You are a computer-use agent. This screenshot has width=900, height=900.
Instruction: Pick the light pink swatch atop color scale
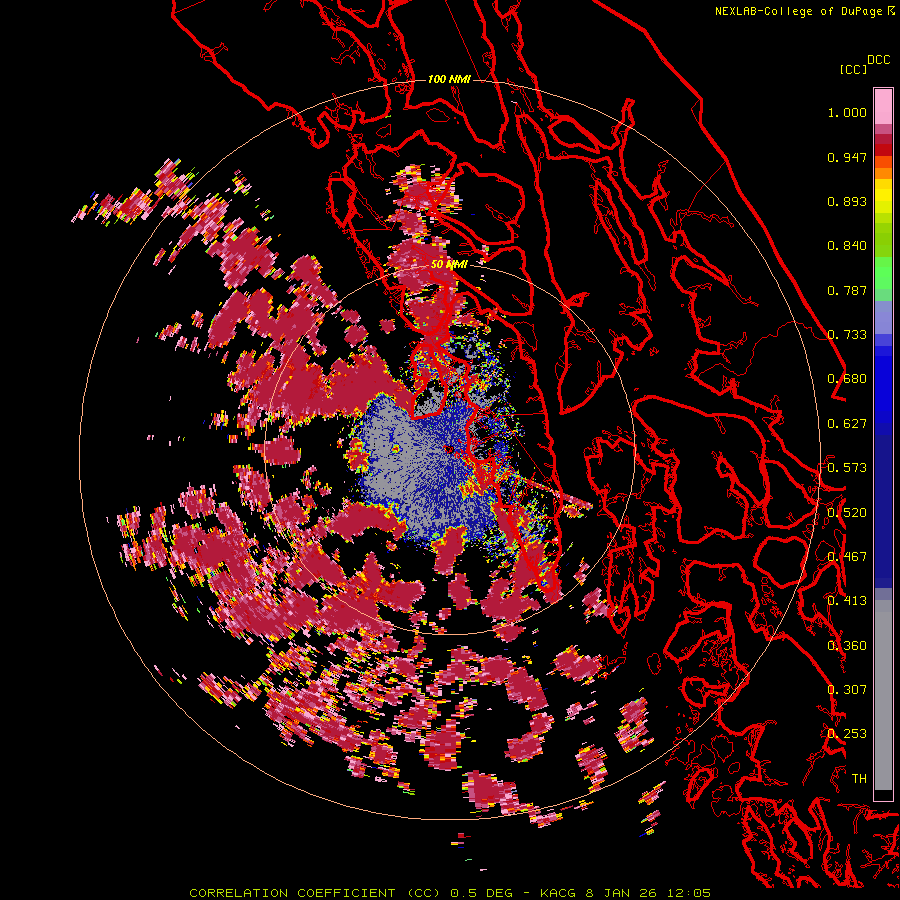(x=883, y=106)
